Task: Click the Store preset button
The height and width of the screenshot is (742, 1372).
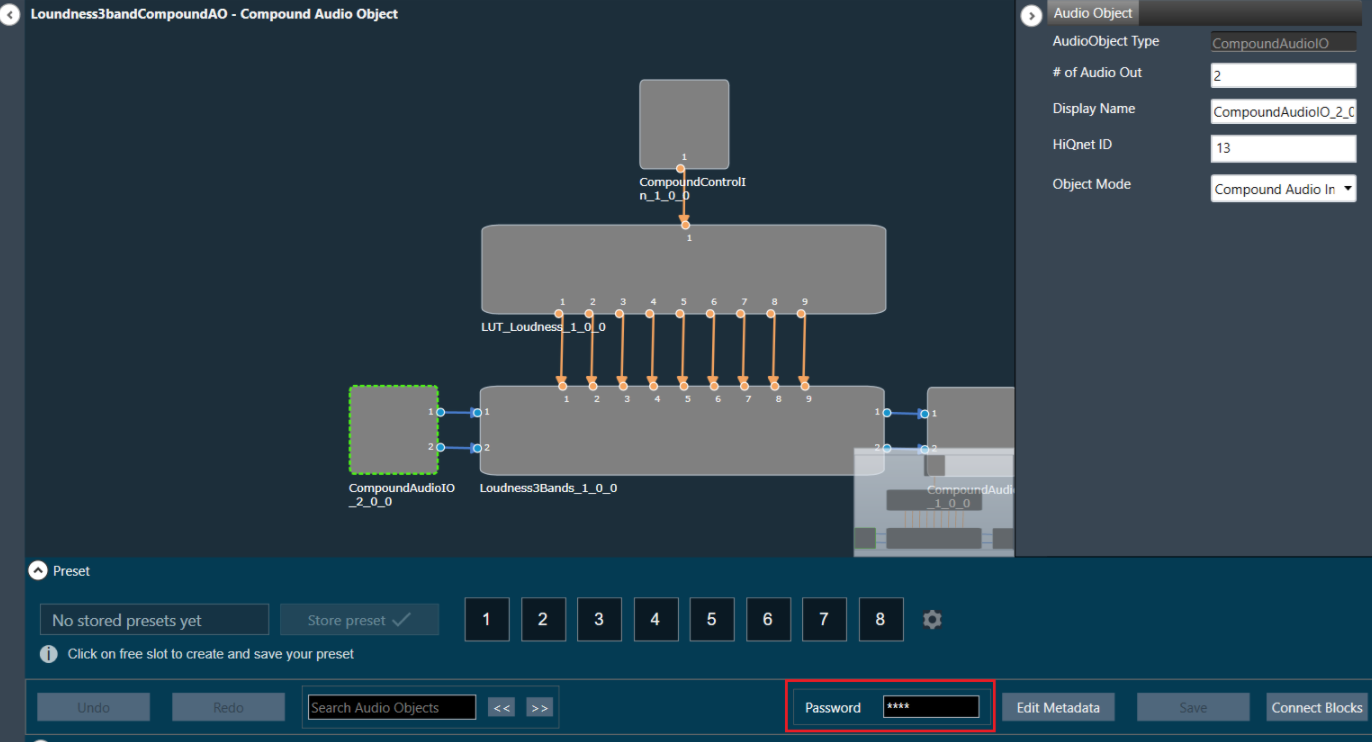Action: (359, 620)
